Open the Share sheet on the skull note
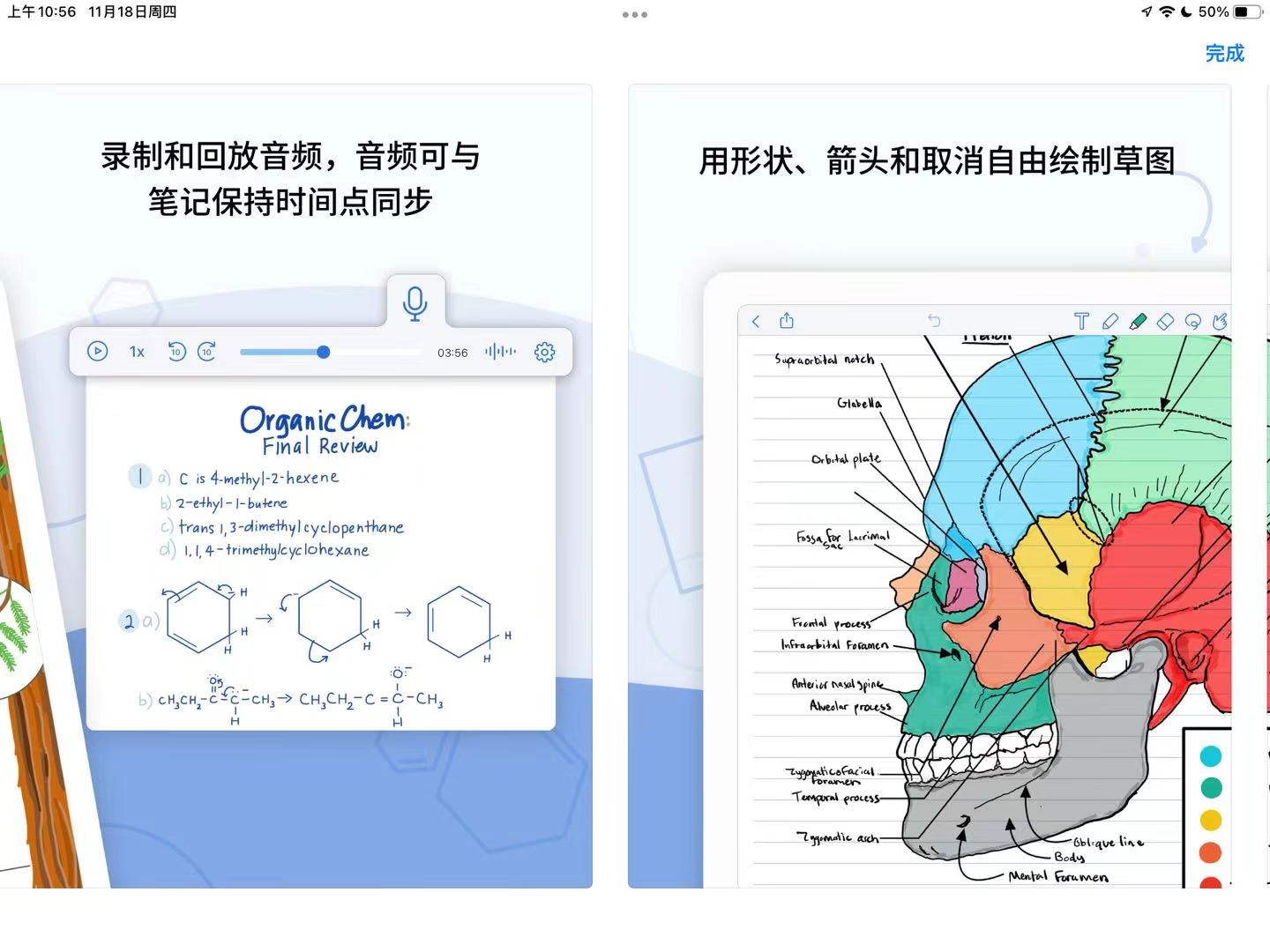Viewport: 1270px width, 952px height. click(x=786, y=321)
